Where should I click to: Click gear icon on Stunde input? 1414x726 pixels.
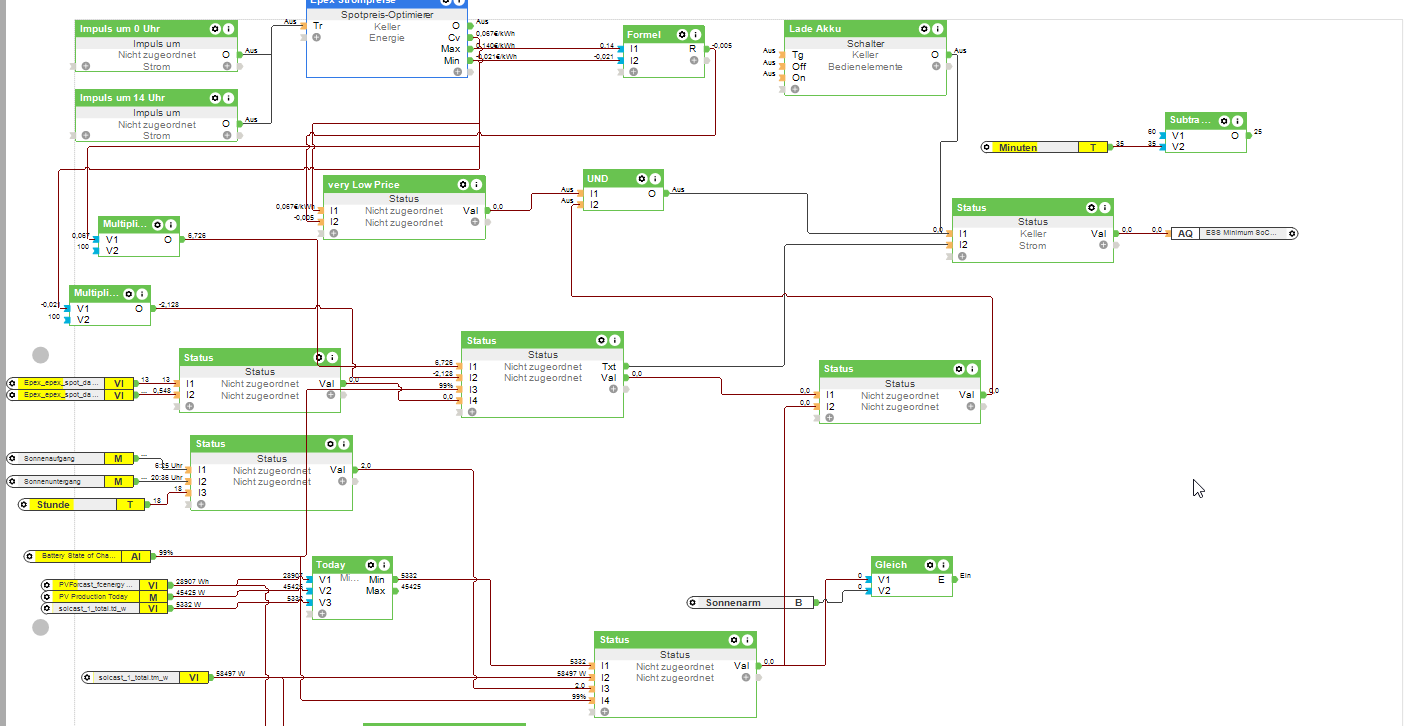click(x=26, y=505)
